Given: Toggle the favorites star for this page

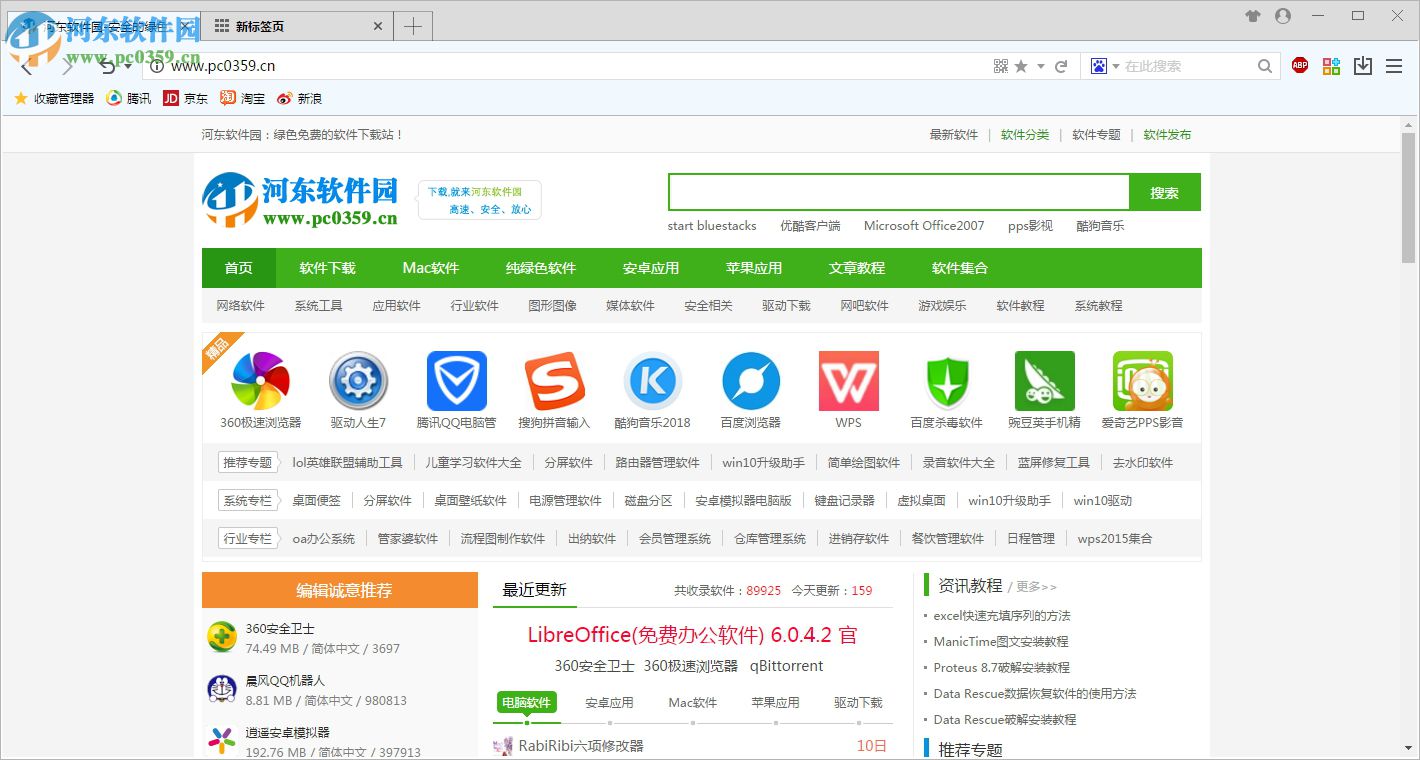Looking at the screenshot, I should pyautogui.click(x=1019, y=65).
